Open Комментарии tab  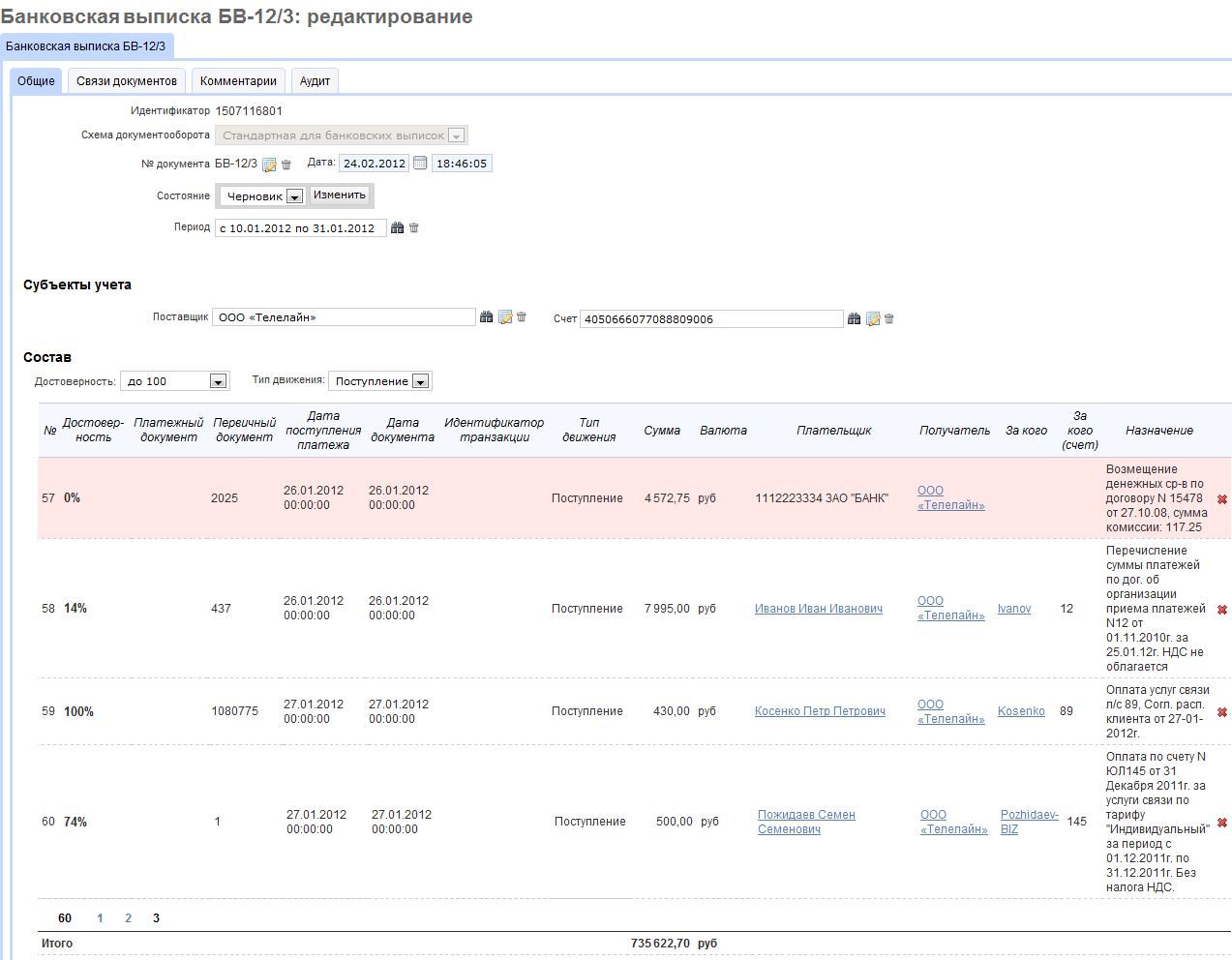coord(238,81)
